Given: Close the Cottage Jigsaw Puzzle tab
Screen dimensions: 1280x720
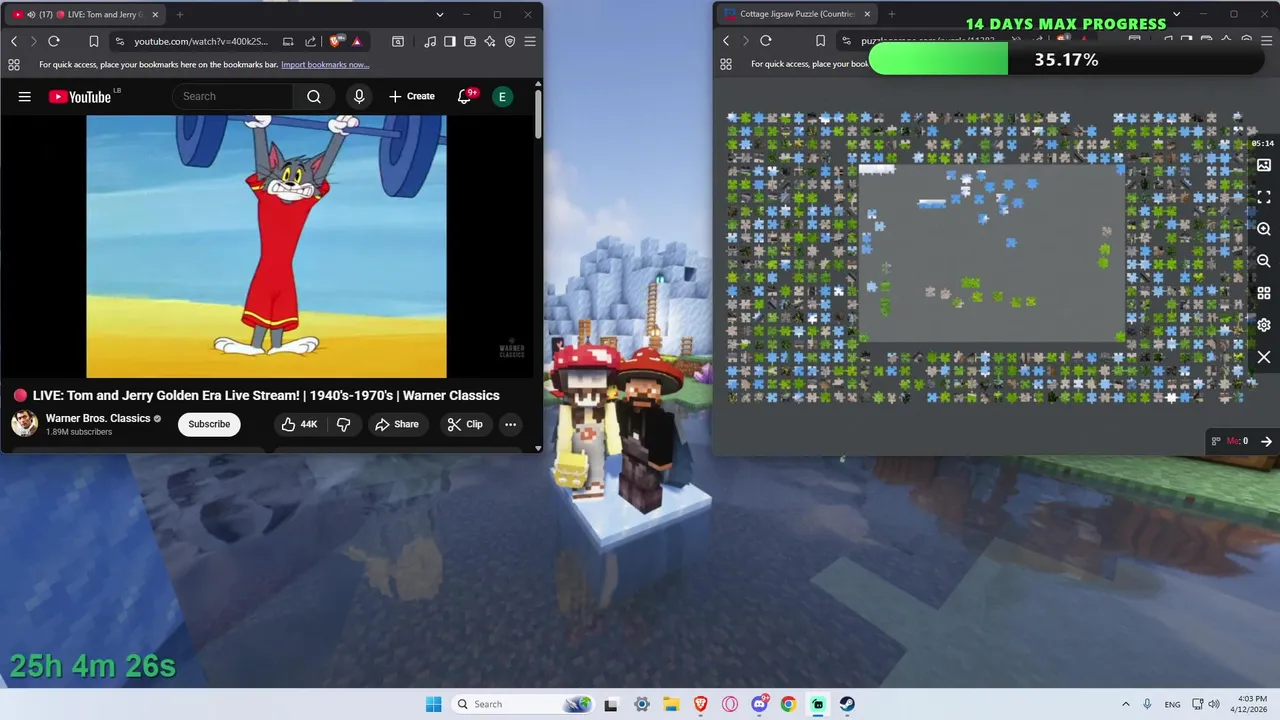Looking at the screenshot, I should 867,15.
